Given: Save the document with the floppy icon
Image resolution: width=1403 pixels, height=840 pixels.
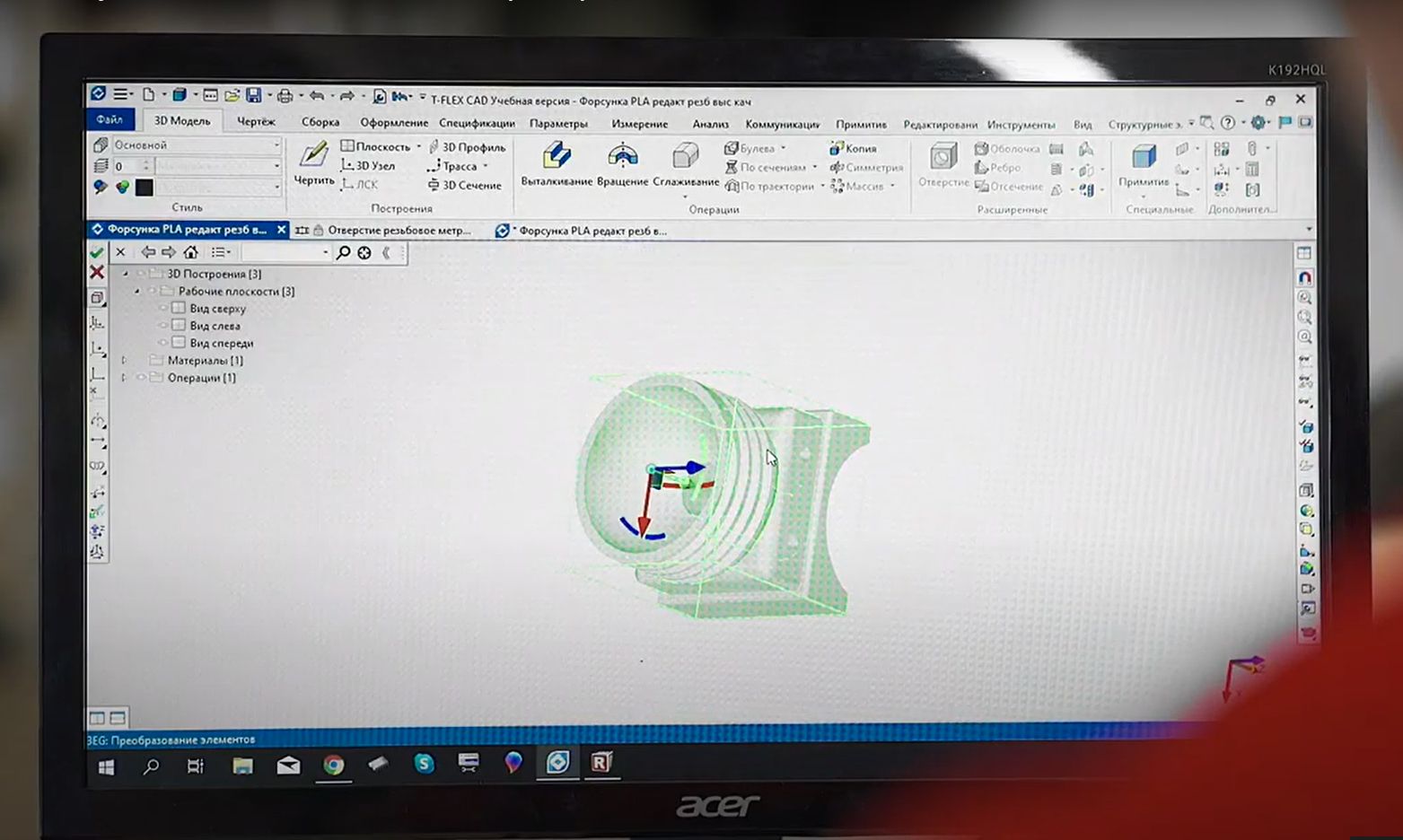Looking at the screenshot, I should pos(254,95).
